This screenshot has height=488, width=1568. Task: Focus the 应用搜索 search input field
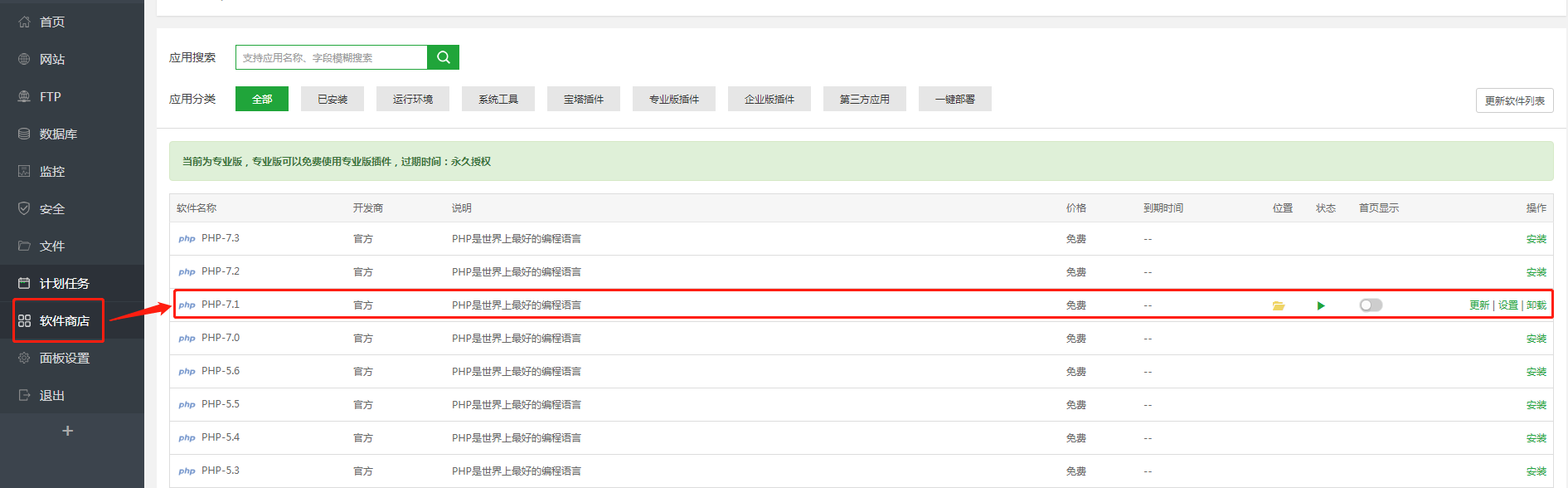pyautogui.click(x=332, y=57)
